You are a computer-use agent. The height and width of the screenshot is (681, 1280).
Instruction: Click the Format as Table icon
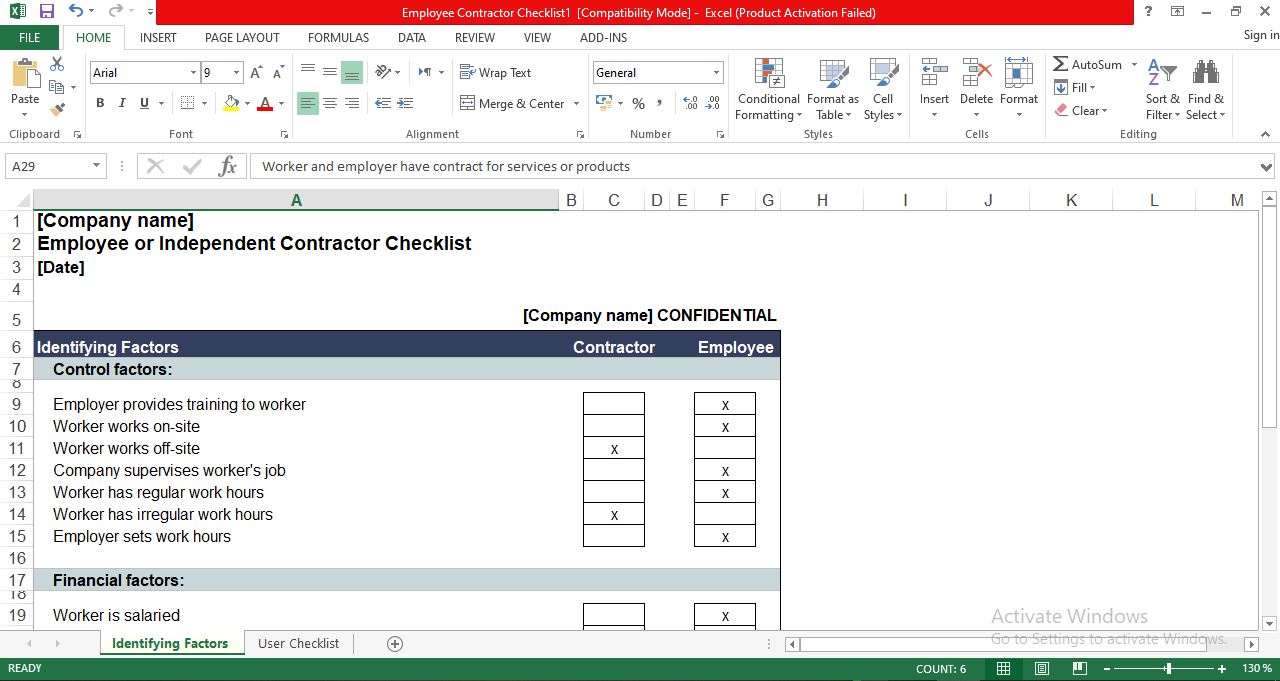[833, 89]
